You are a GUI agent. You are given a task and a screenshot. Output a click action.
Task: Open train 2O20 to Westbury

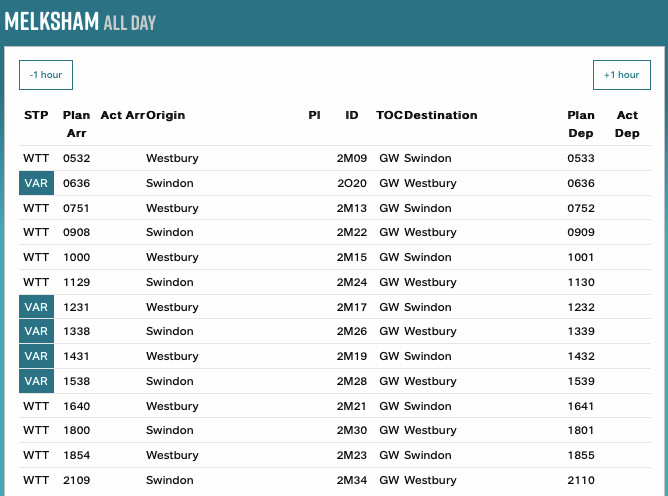pos(352,183)
